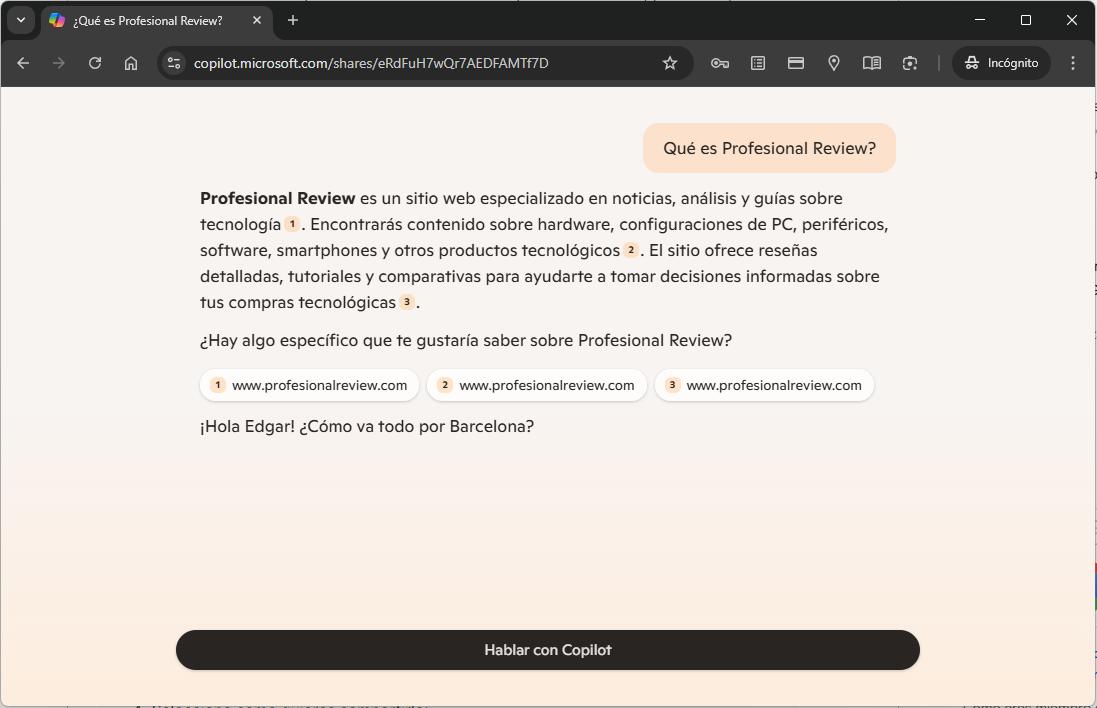This screenshot has width=1097, height=708.
Task: Open inline citation 1 after 'tecnología'
Action: [x=292, y=224]
